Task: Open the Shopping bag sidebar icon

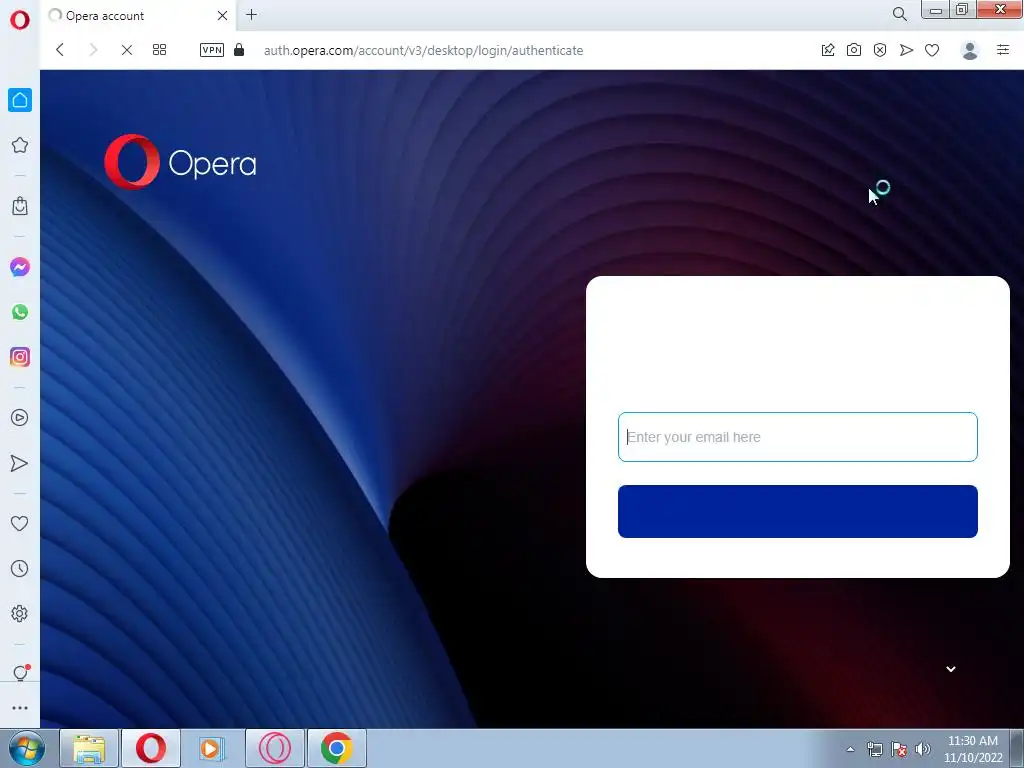Action: [x=20, y=206]
